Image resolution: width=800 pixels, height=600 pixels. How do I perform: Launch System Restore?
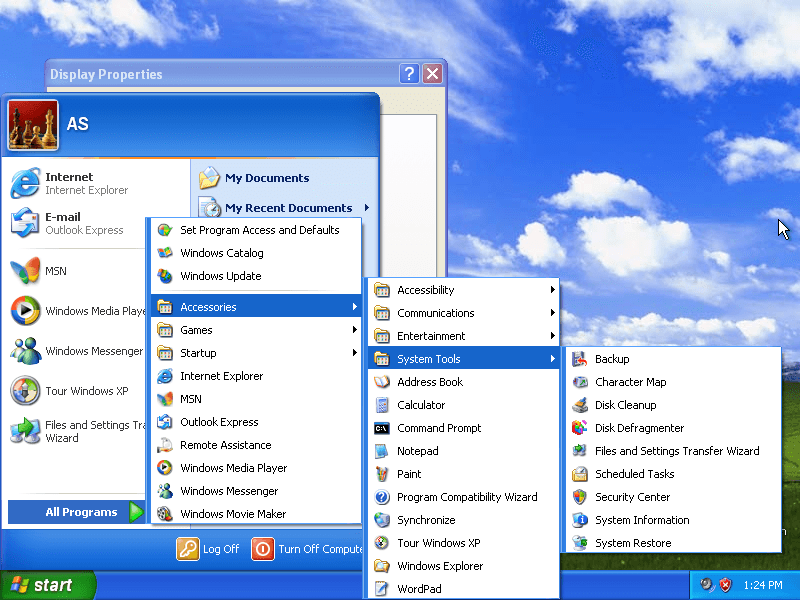coord(673,542)
